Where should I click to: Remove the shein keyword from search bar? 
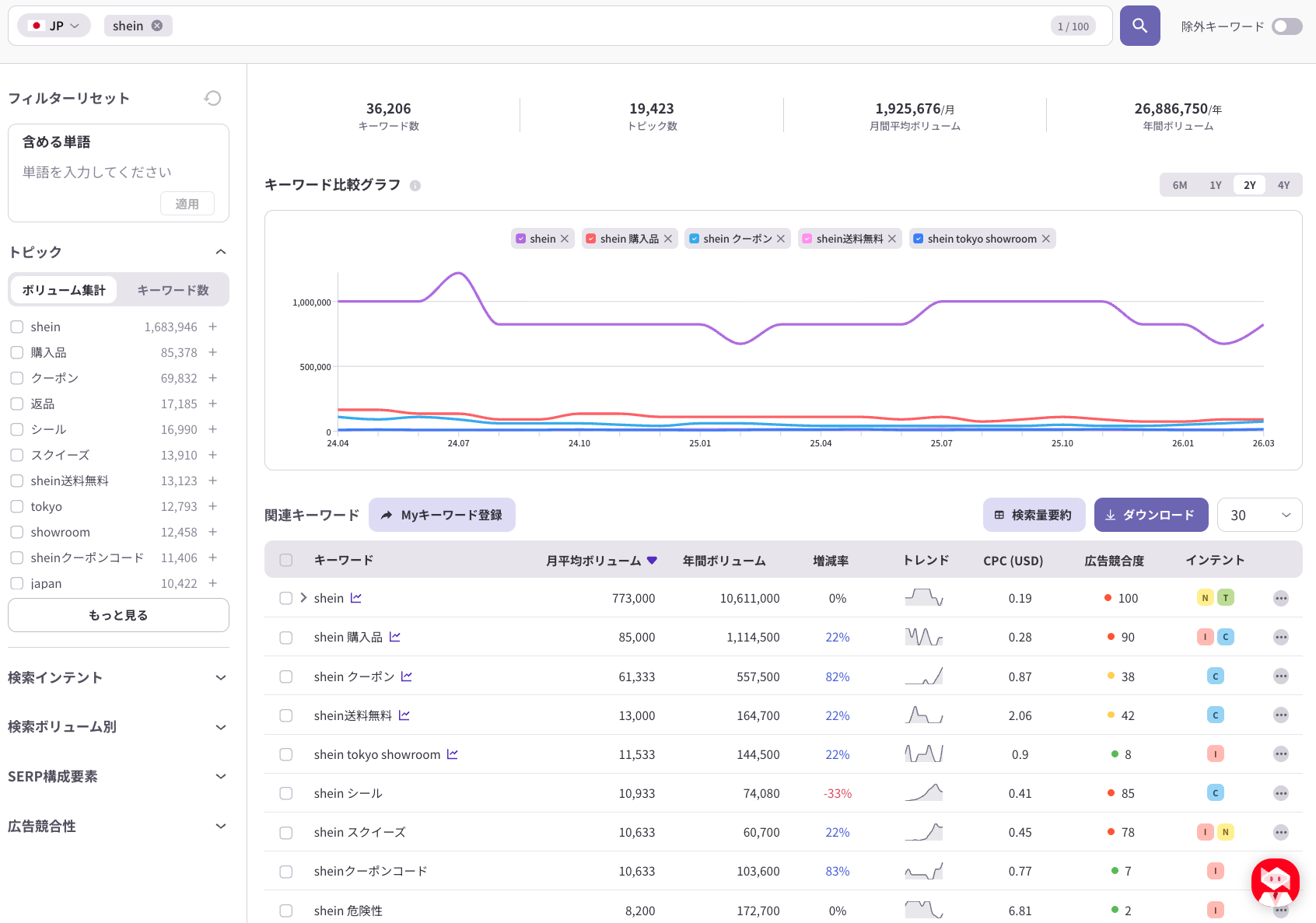(x=156, y=25)
